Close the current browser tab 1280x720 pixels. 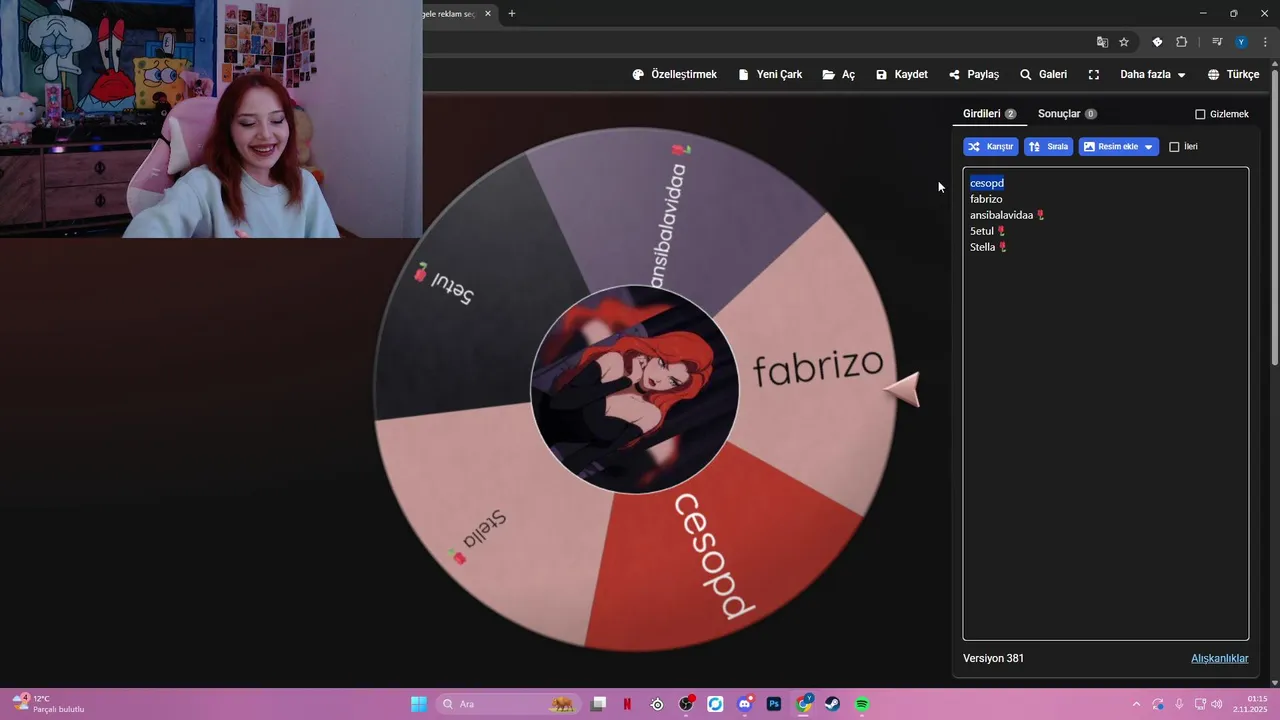[488, 14]
